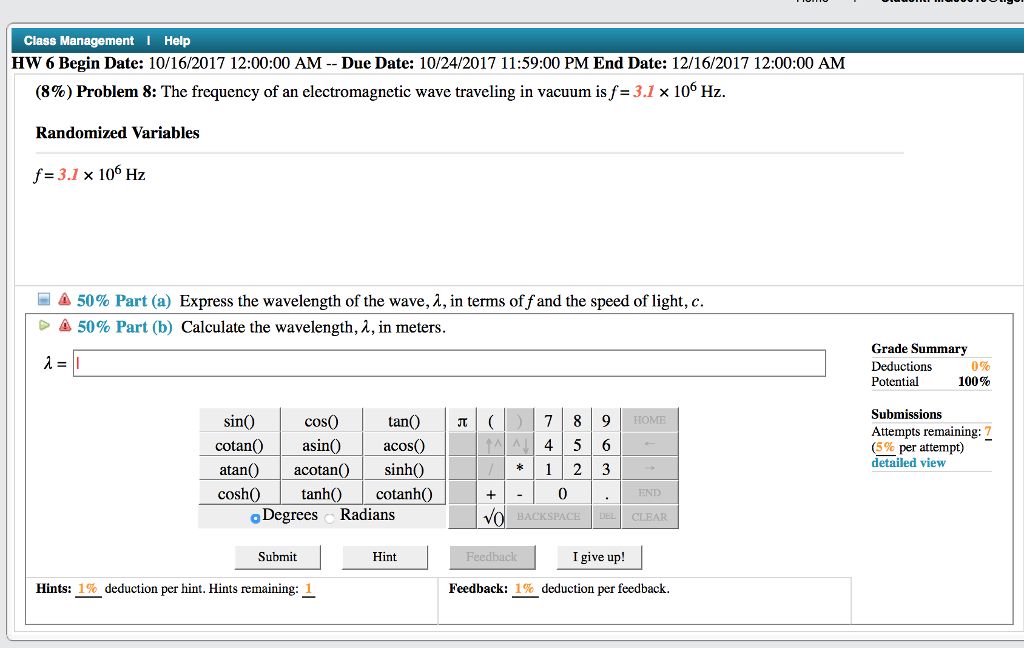Click the pi symbol keypad key
Image resolution: width=1024 pixels, height=648 pixels.
(461, 421)
